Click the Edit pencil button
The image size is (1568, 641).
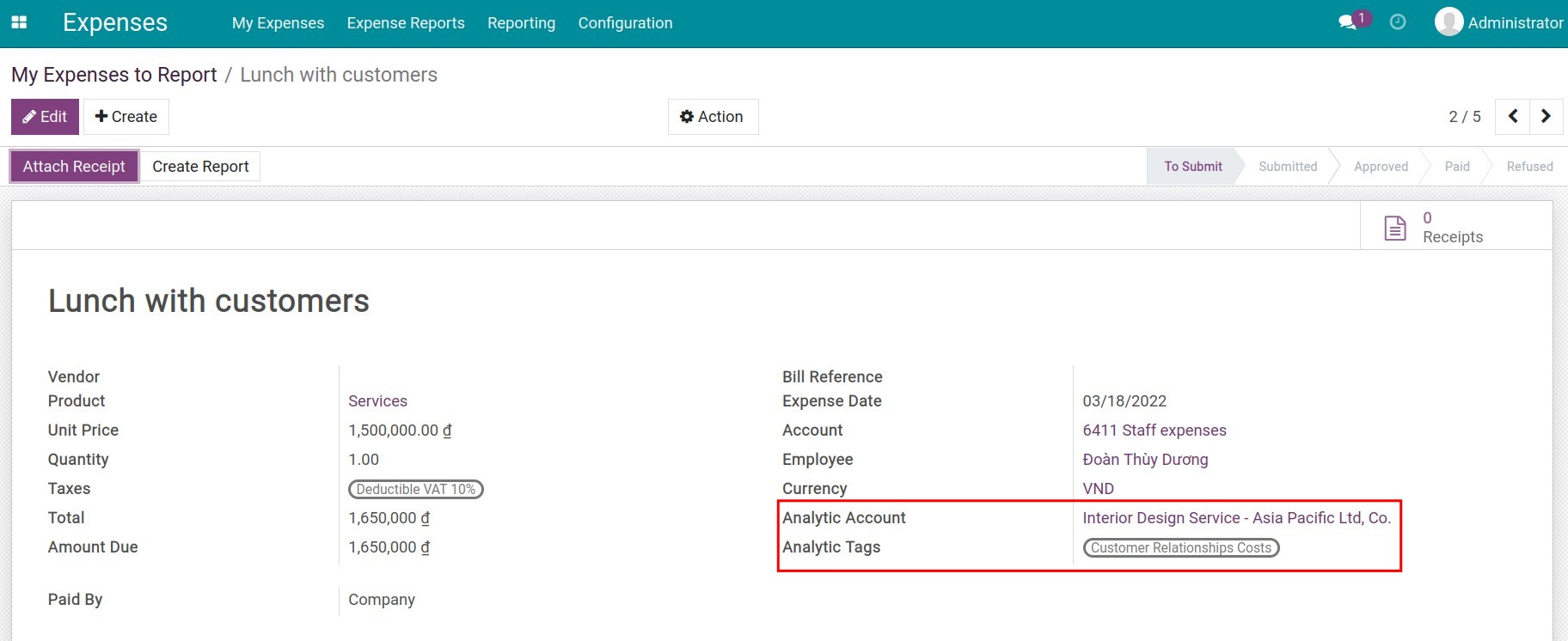tap(45, 117)
